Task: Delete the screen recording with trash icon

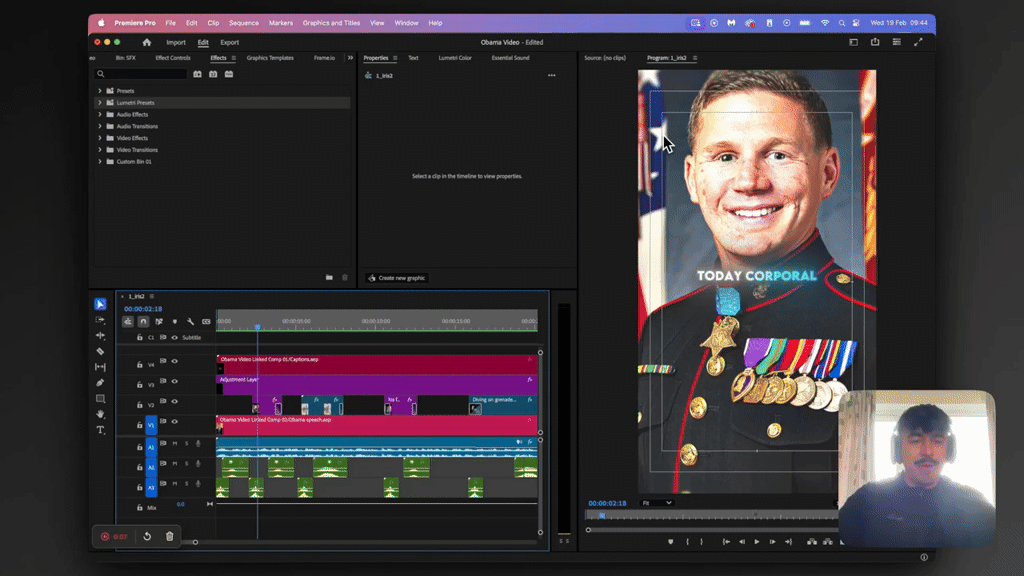Action: click(x=169, y=537)
